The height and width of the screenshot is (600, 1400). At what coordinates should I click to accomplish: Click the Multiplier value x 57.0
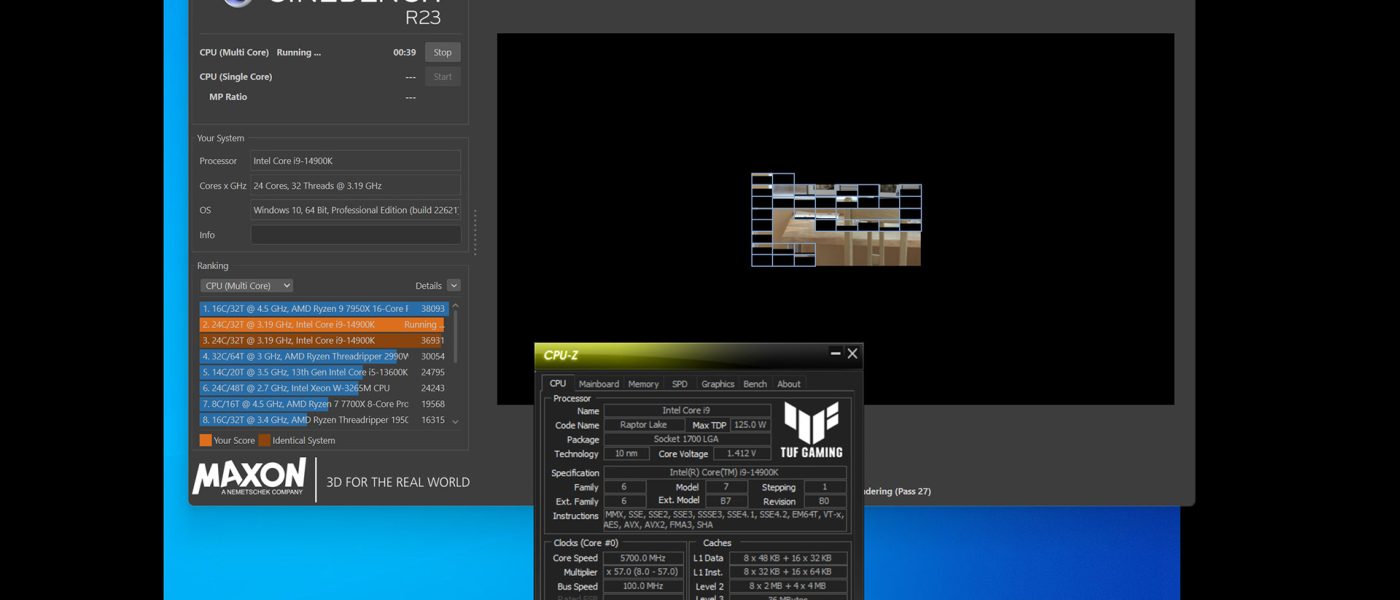pos(643,573)
